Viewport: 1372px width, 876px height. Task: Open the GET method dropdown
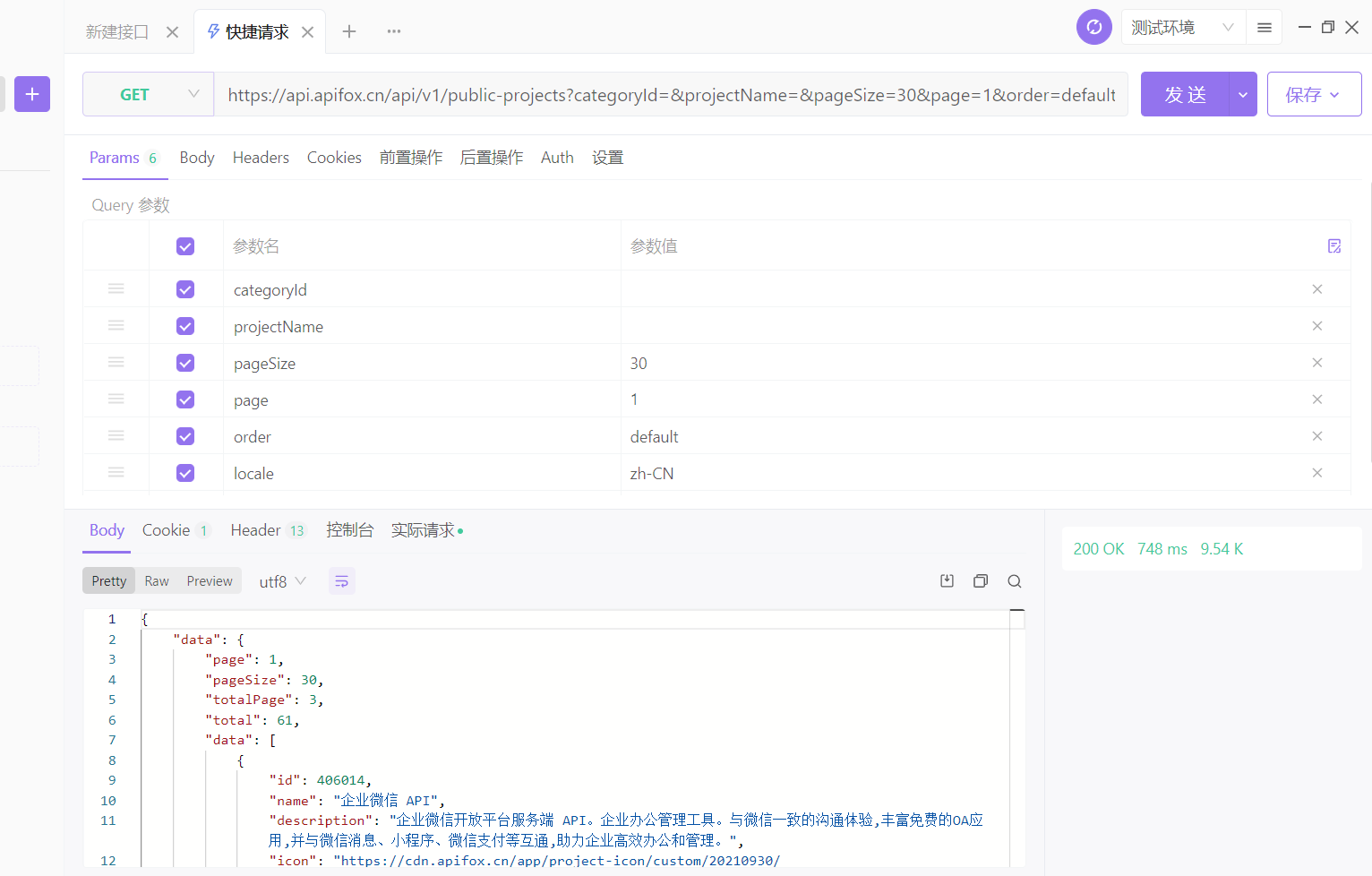(x=149, y=94)
